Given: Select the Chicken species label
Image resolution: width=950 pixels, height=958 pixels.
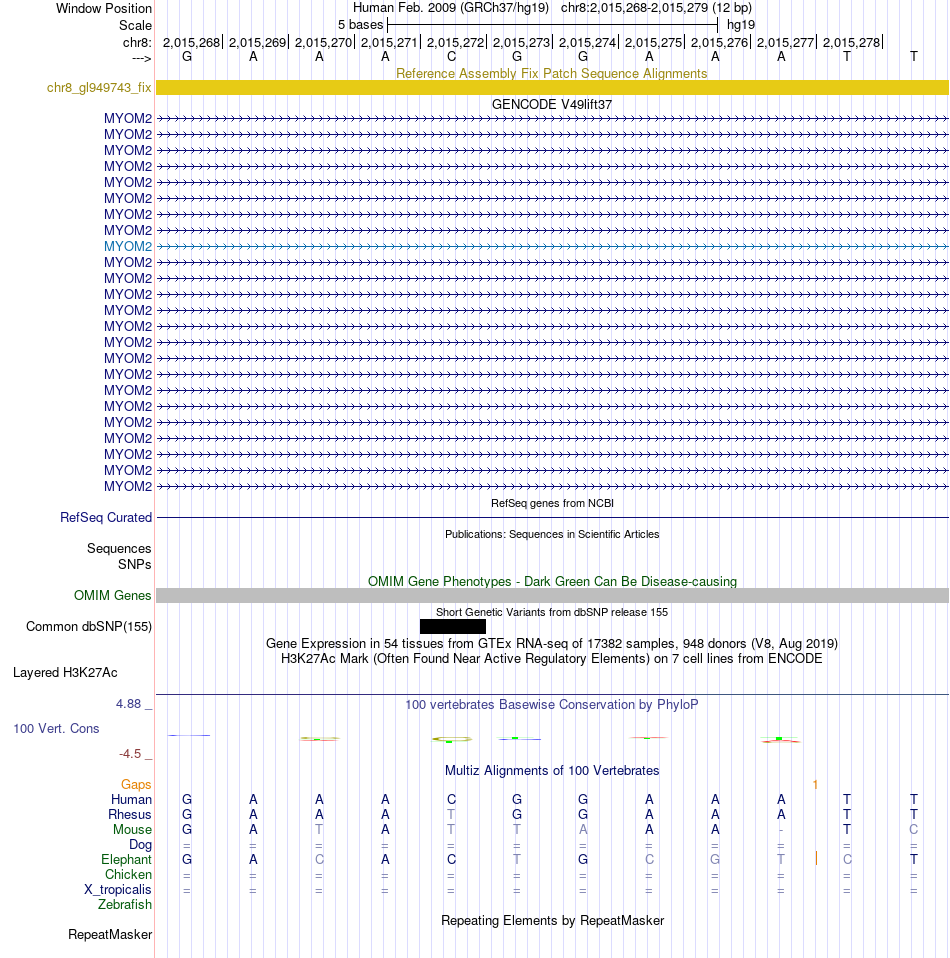Looking at the screenshot, I should (128, 874).
